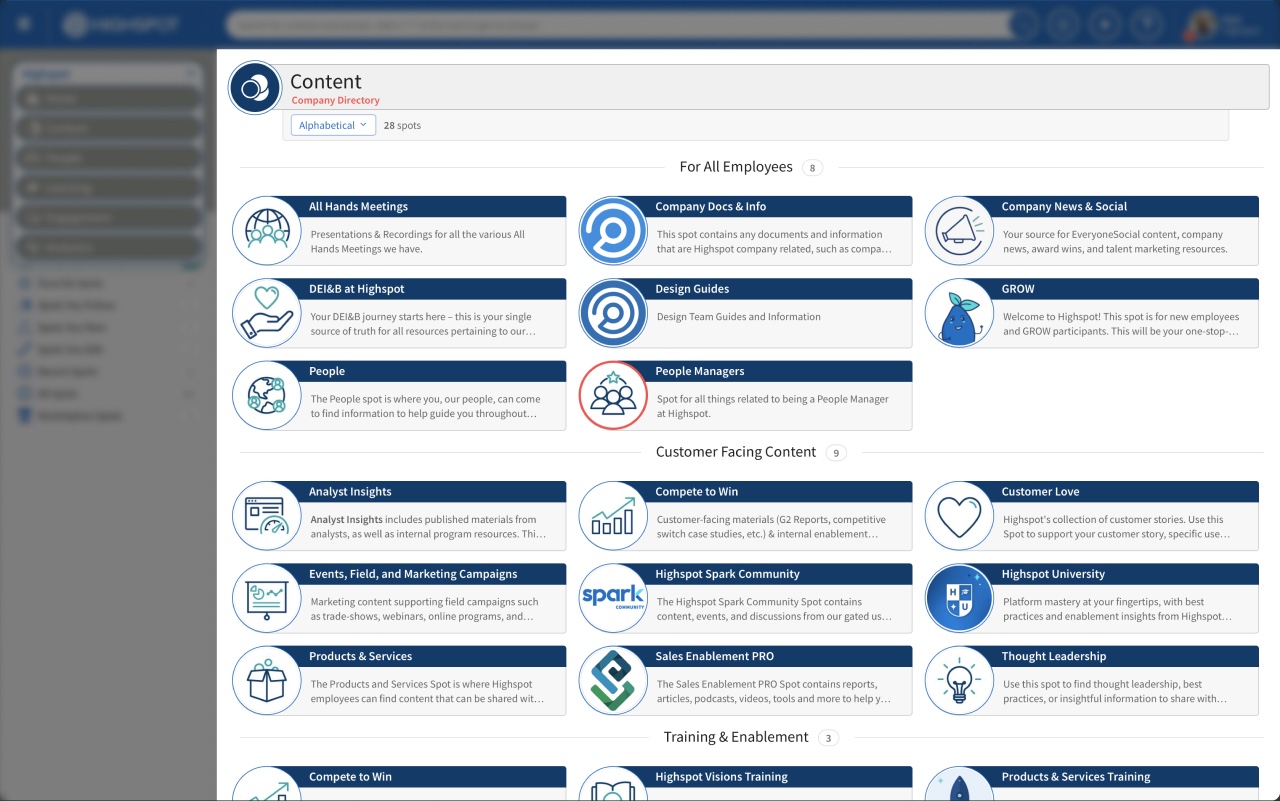Click the Company Docs & Info title
The height and width of the screenshot is (801, 1280).
click(x=710, y=207)
